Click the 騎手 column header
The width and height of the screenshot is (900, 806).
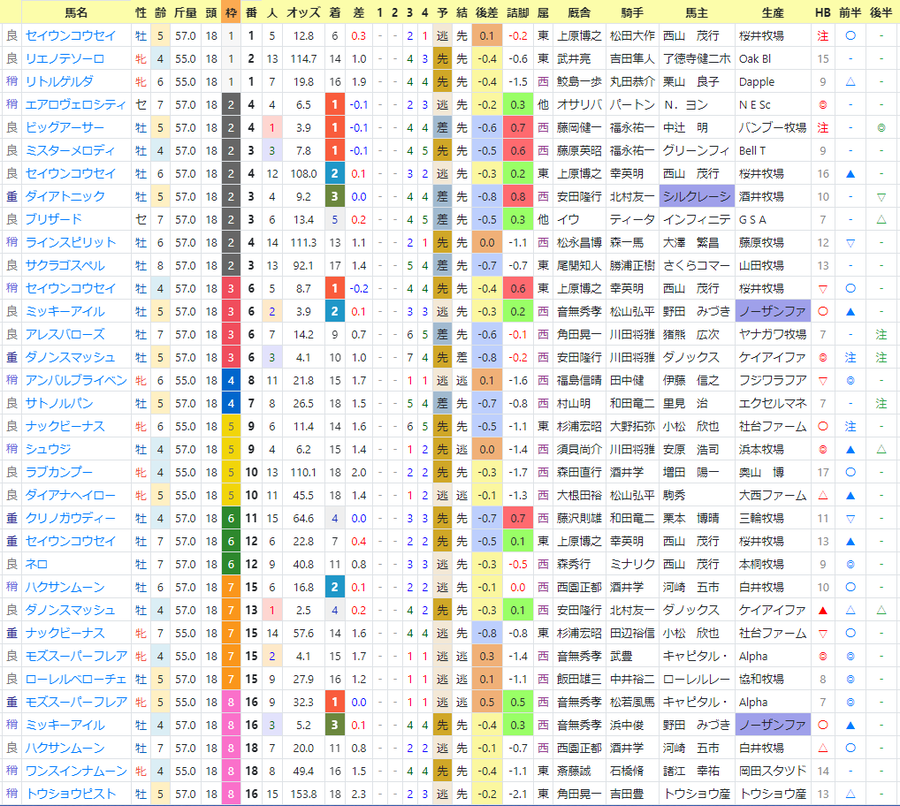tap(632, 13)
